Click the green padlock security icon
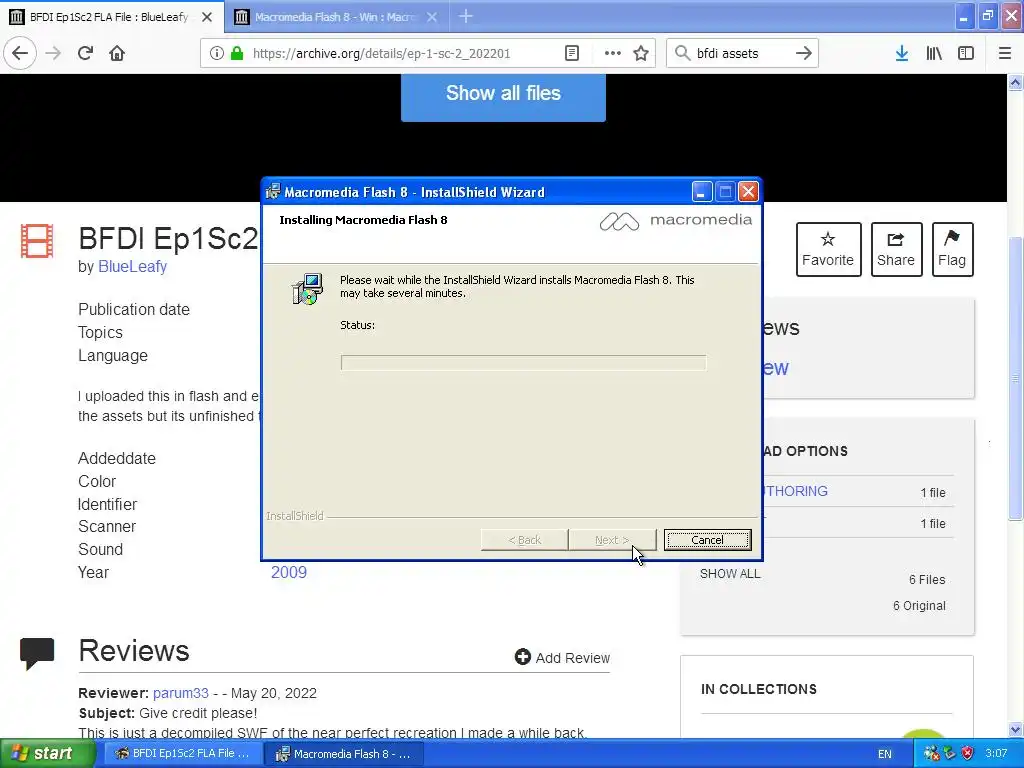This screenshot has height=768, width=1024. pyautogui.click(x=237, y=53)
